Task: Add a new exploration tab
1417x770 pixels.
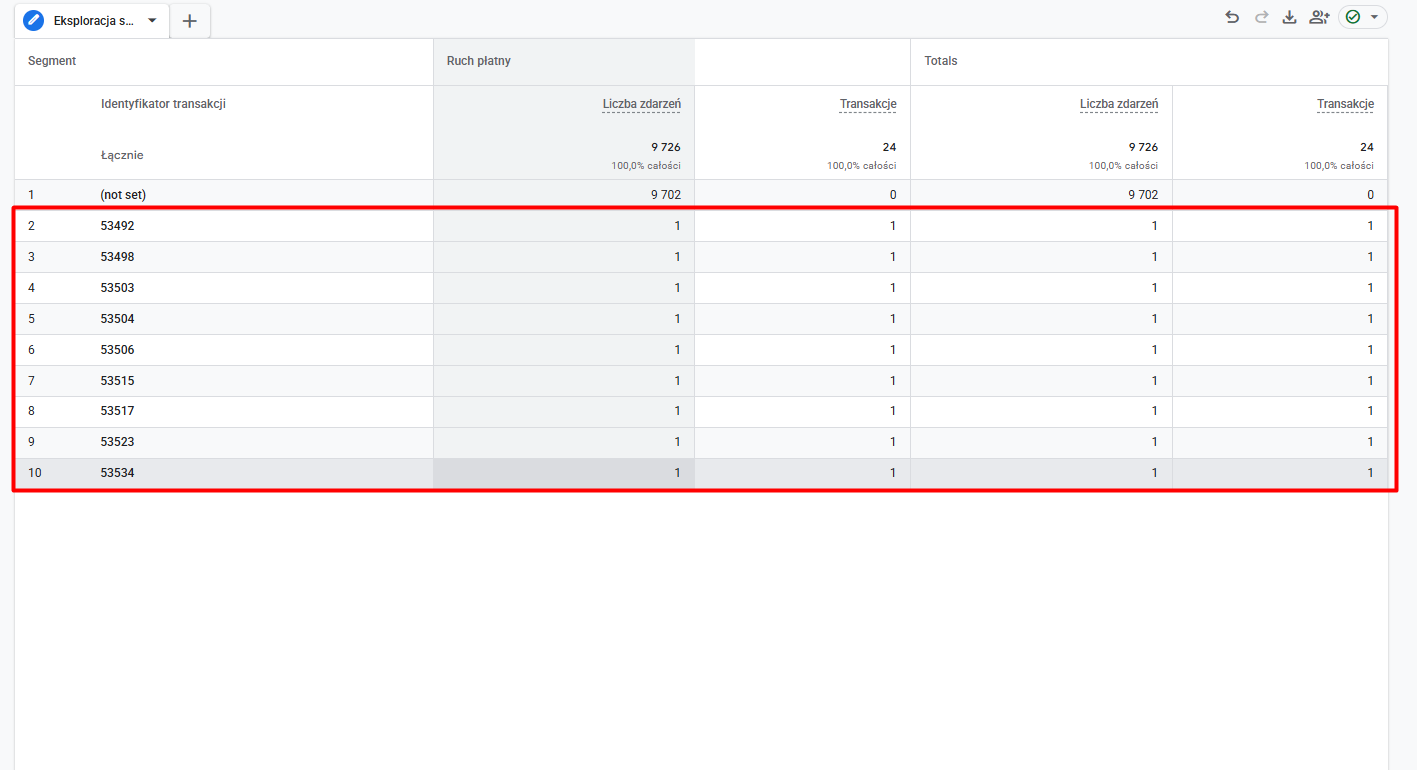Action: coord(190,21)
